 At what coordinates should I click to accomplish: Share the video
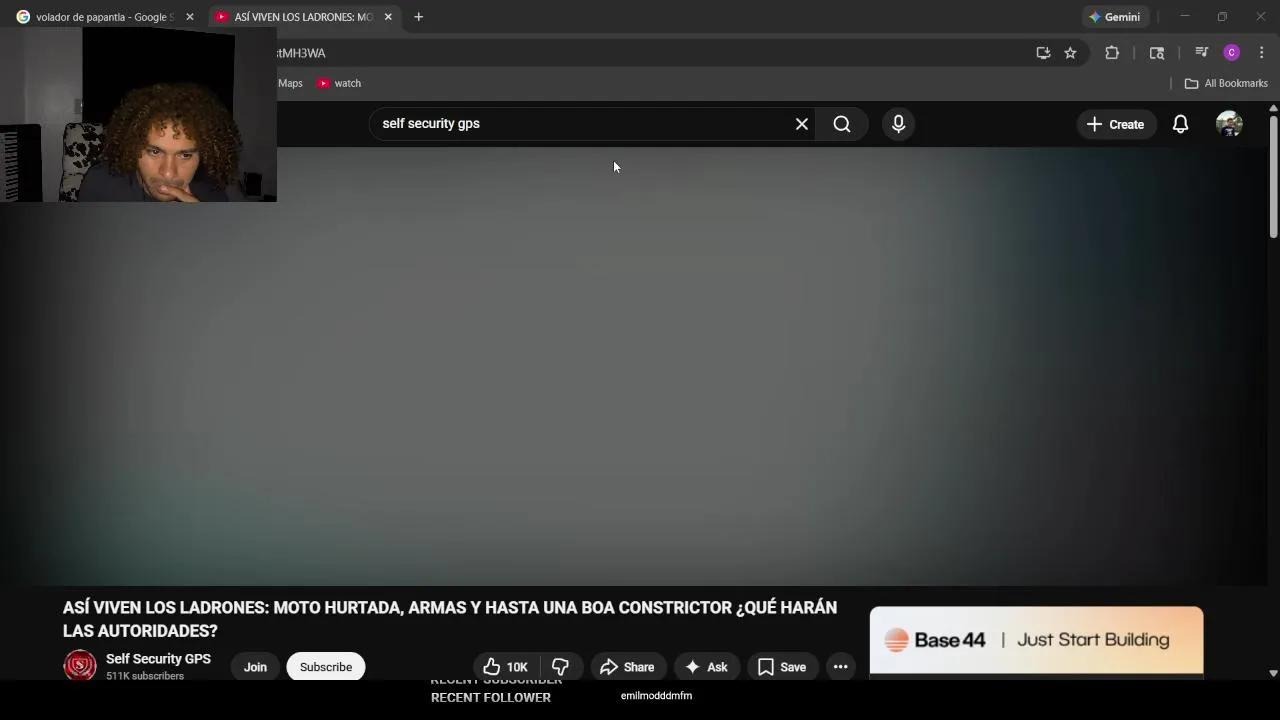click(627, 667)
